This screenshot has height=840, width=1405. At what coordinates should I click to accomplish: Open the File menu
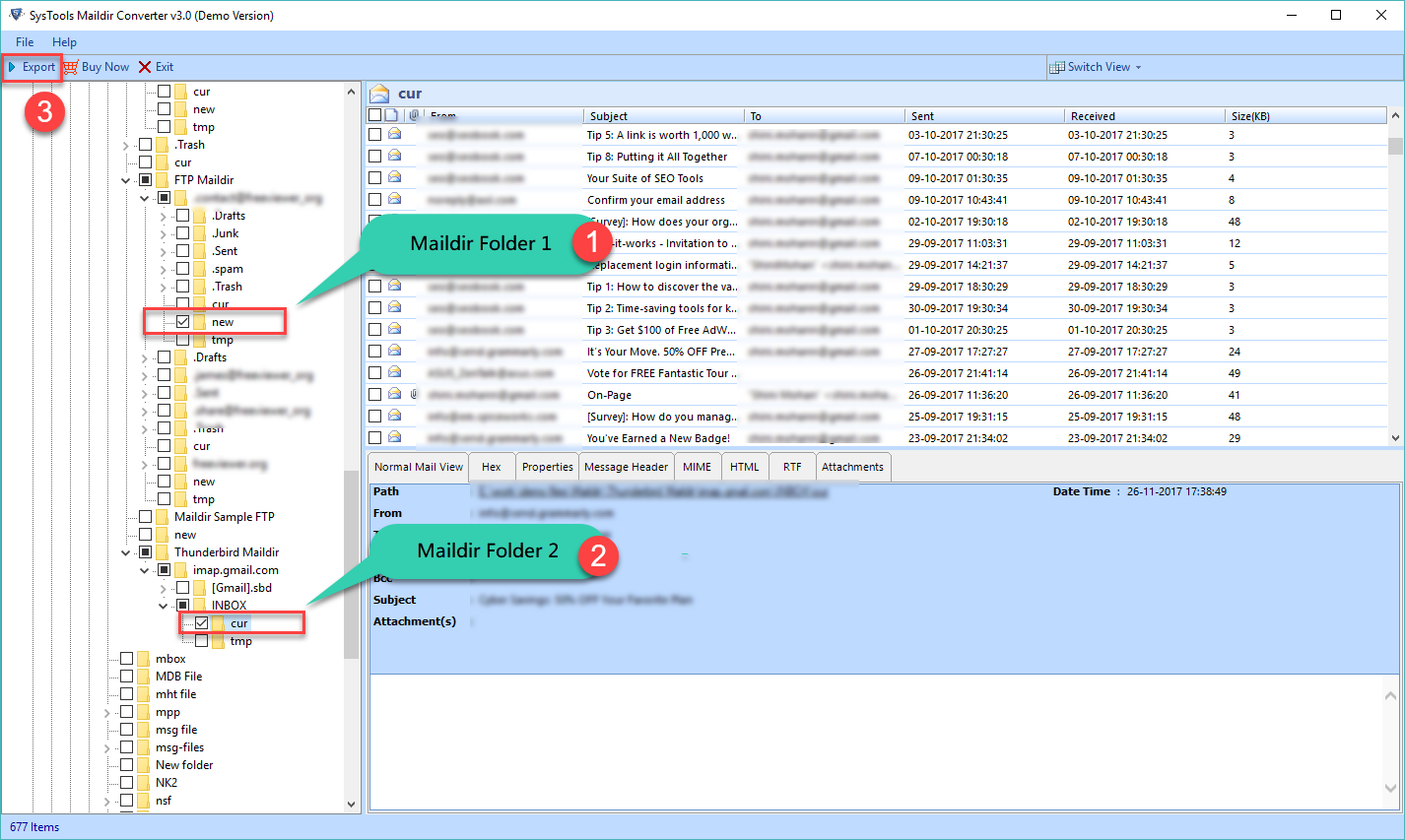(25, 42)
